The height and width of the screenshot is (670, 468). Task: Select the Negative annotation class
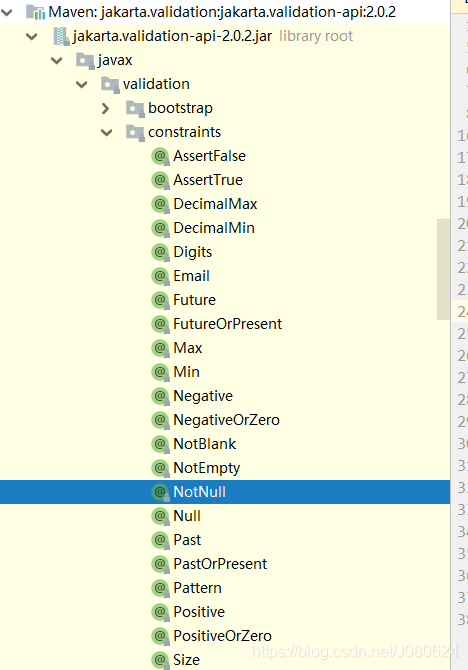(203, 396)
